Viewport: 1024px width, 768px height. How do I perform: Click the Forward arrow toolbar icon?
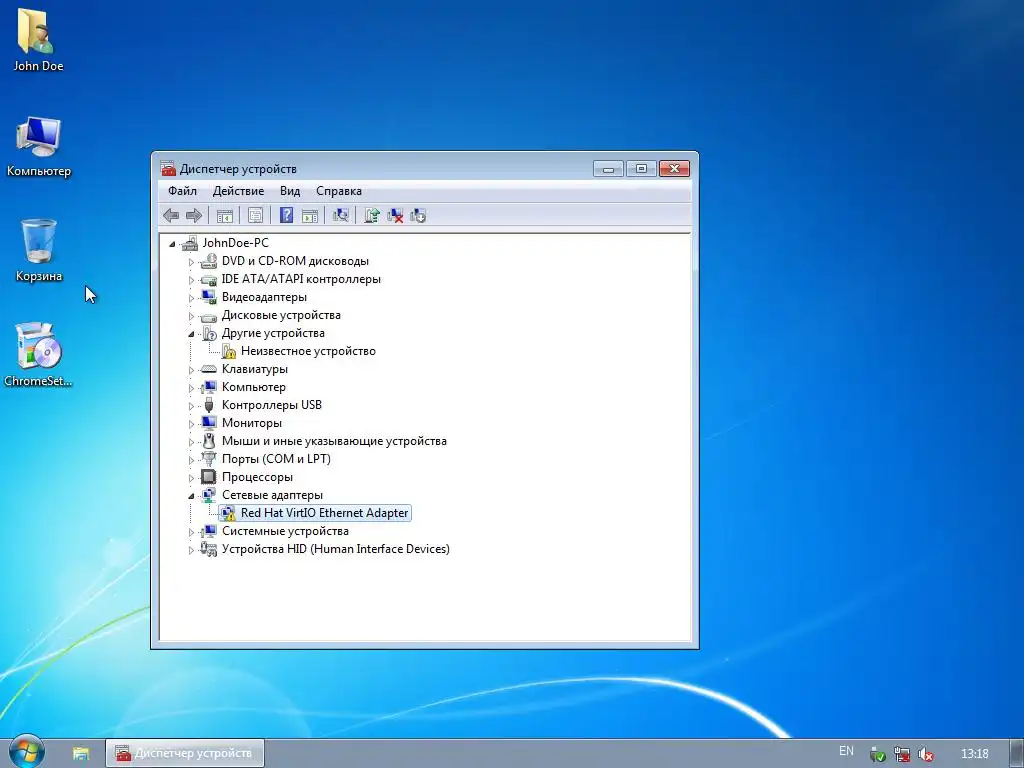click(x=194, y=216)
